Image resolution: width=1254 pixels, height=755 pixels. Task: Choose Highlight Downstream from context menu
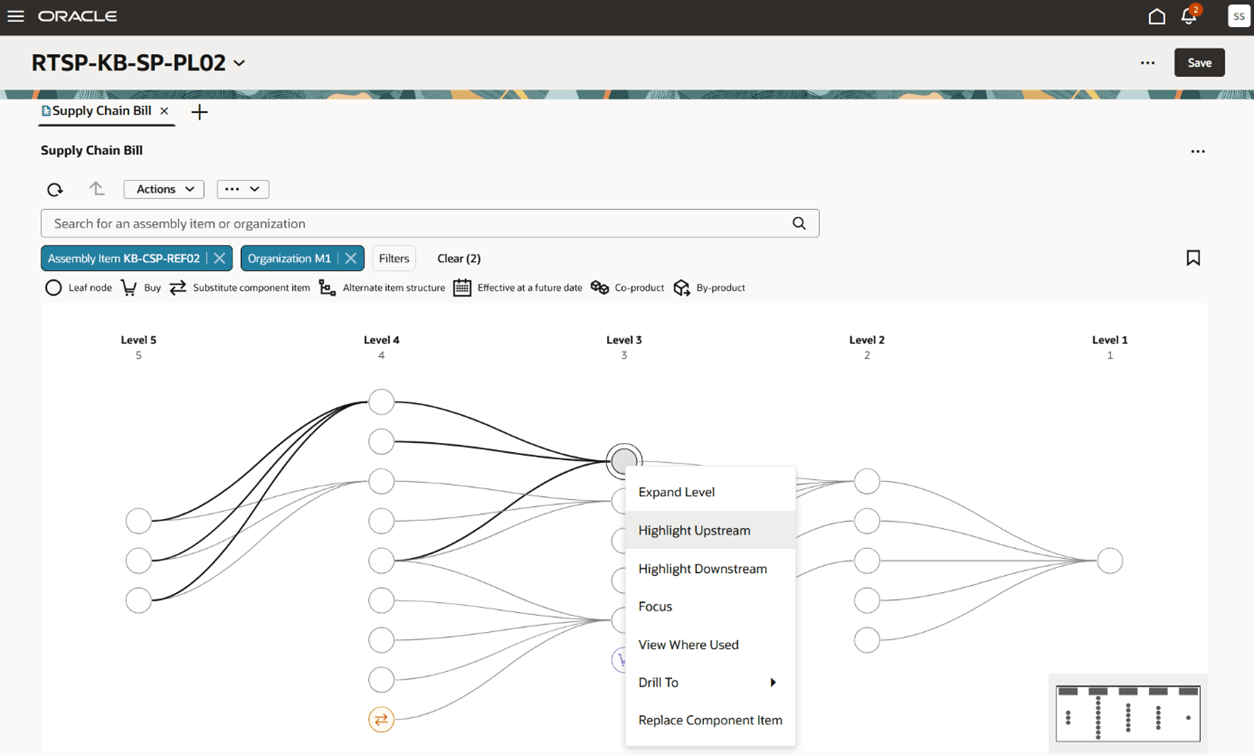coord(710,568)
